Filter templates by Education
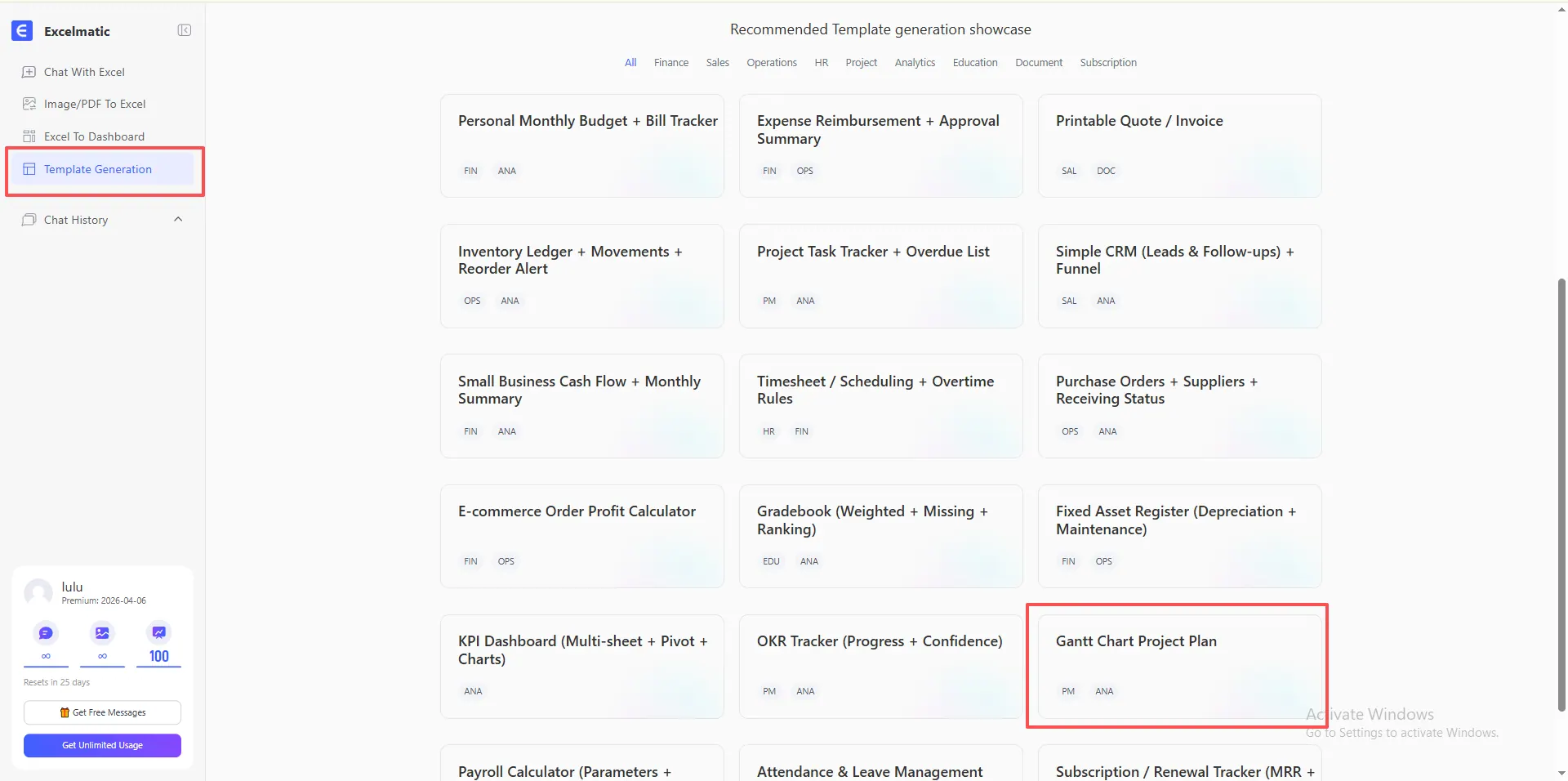Image resolution: width=1568 pixels, height=781 pixels. [975, 63]
